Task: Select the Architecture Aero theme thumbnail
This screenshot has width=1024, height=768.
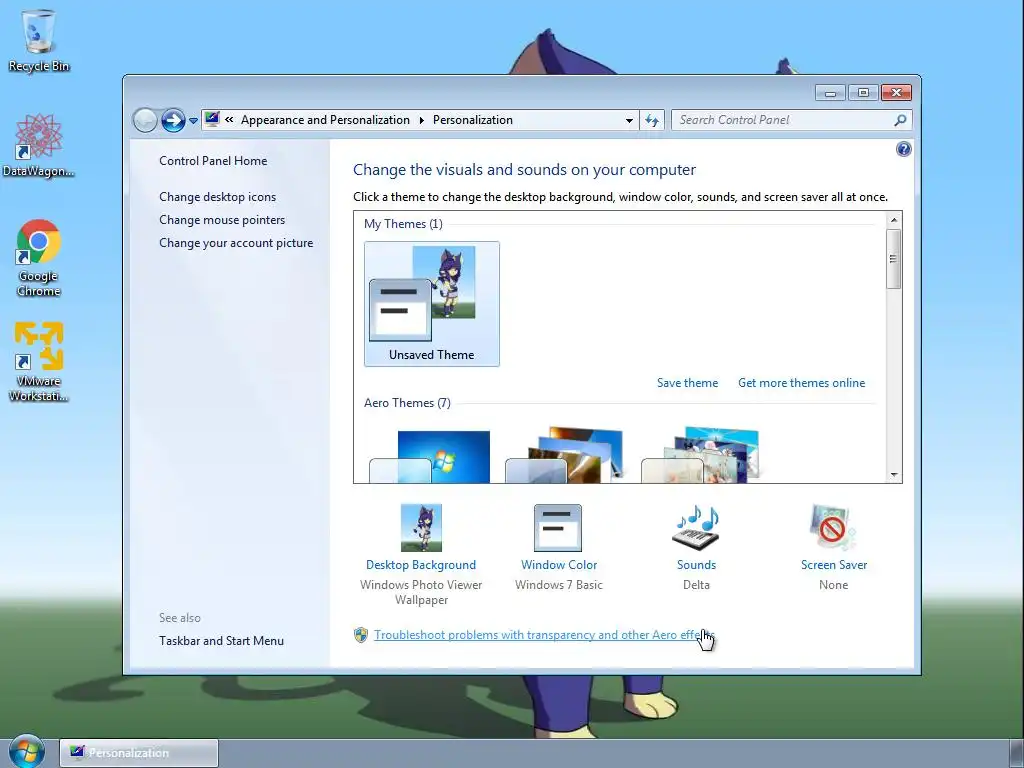Action: click(x=564, y=455)
